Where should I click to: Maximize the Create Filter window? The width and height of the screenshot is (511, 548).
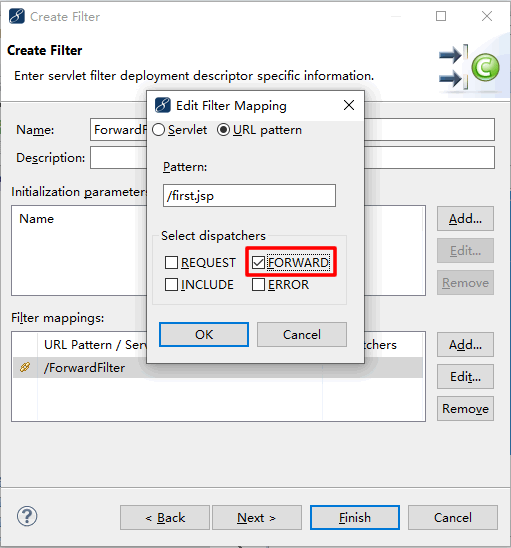[x=441, y=16]
